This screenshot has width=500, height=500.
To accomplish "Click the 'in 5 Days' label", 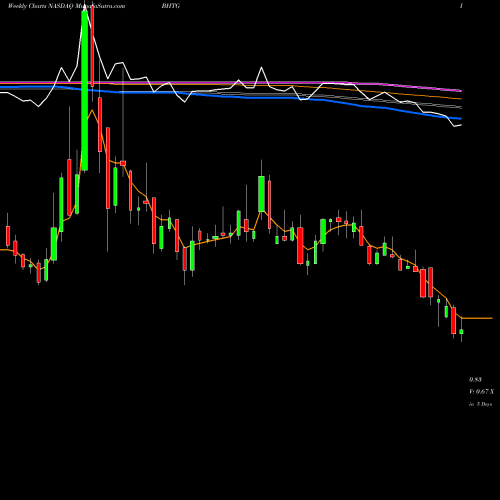I will (x=480, y=404).
